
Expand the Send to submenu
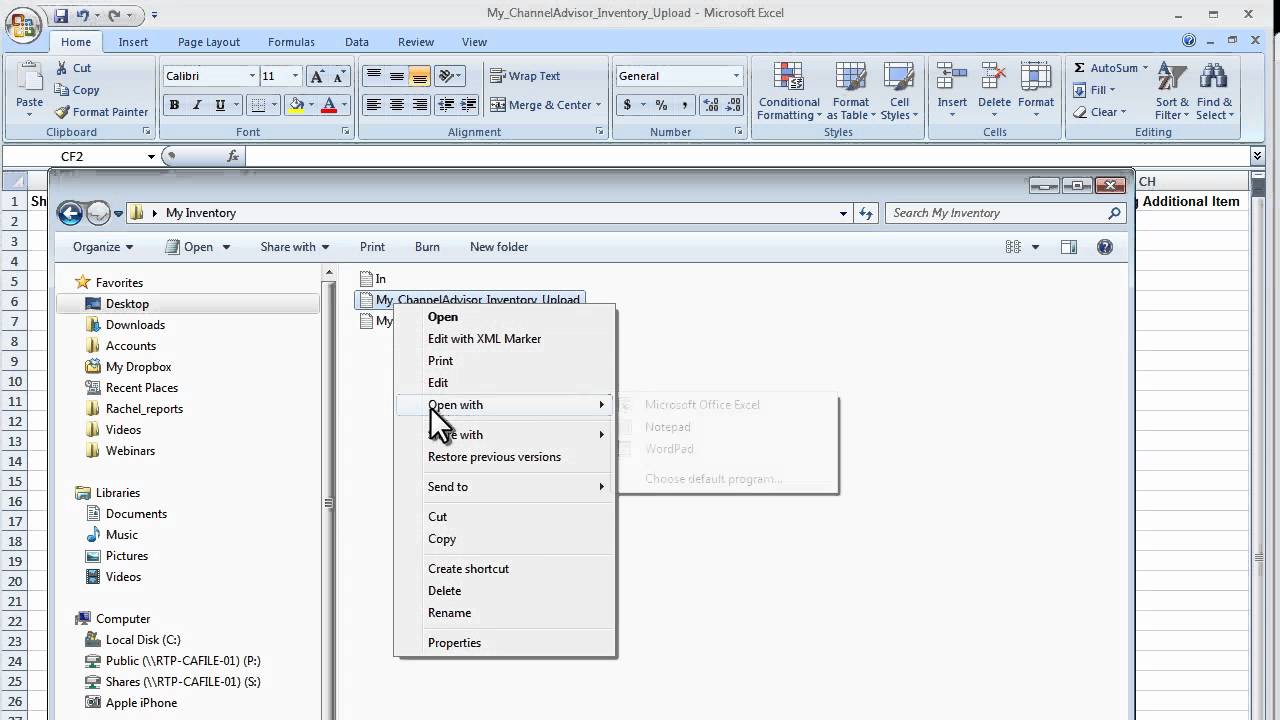click(x=505, y=487)
